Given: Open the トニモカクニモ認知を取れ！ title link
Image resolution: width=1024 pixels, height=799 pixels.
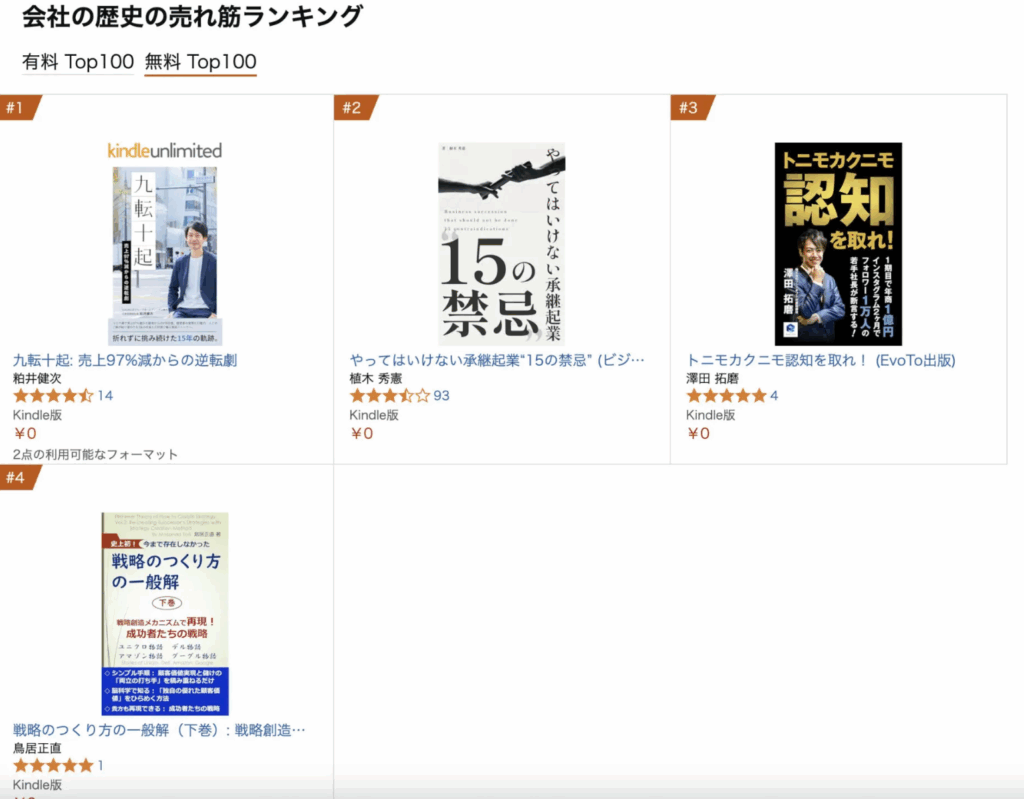Looking at the screenshot, I should [x=820, y=360].
